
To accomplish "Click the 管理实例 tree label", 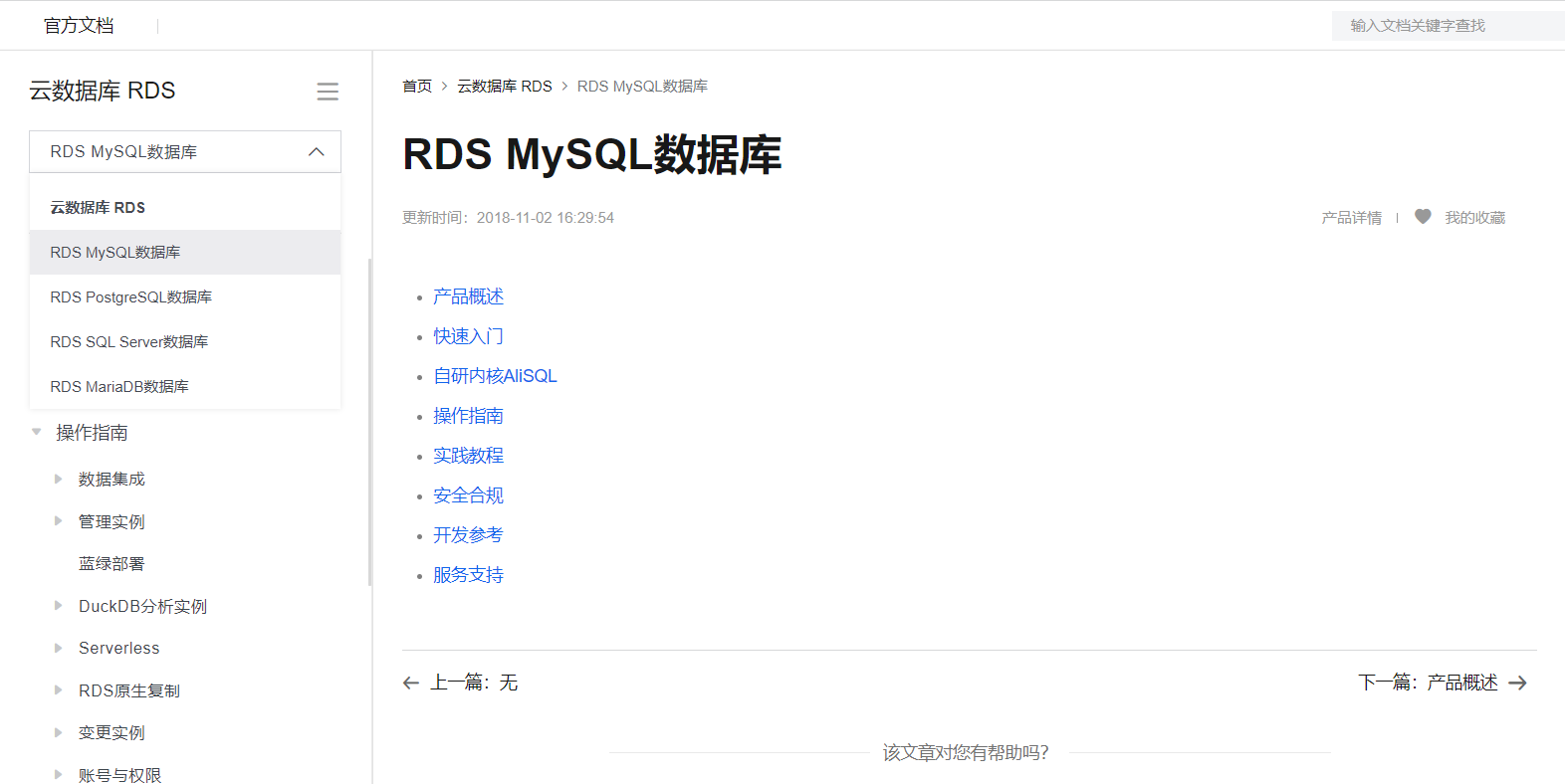I will pos(112,522).
